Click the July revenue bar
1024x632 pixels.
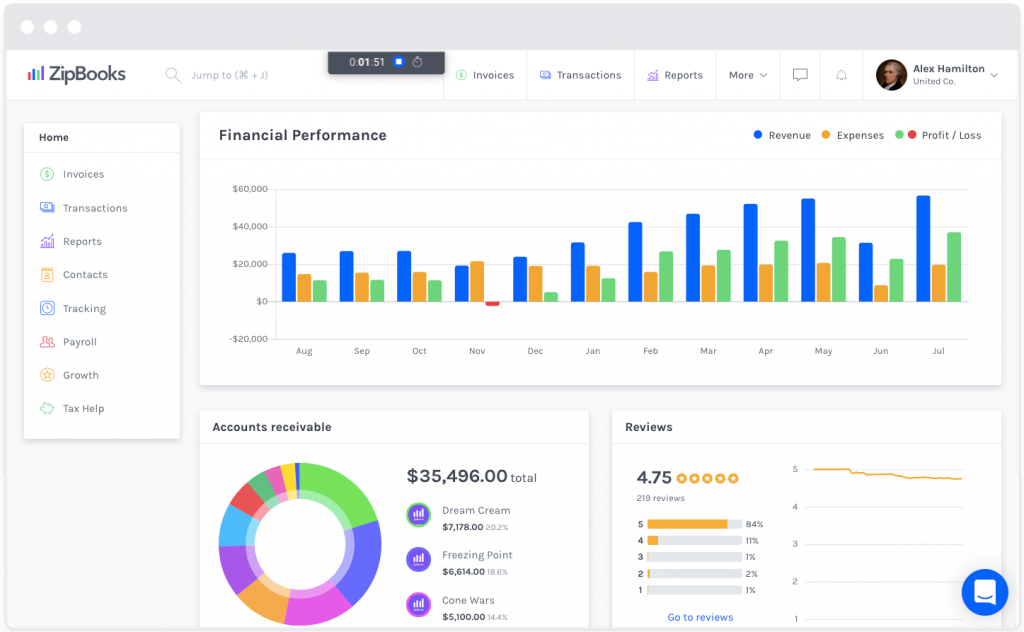[x=923, y=249]
